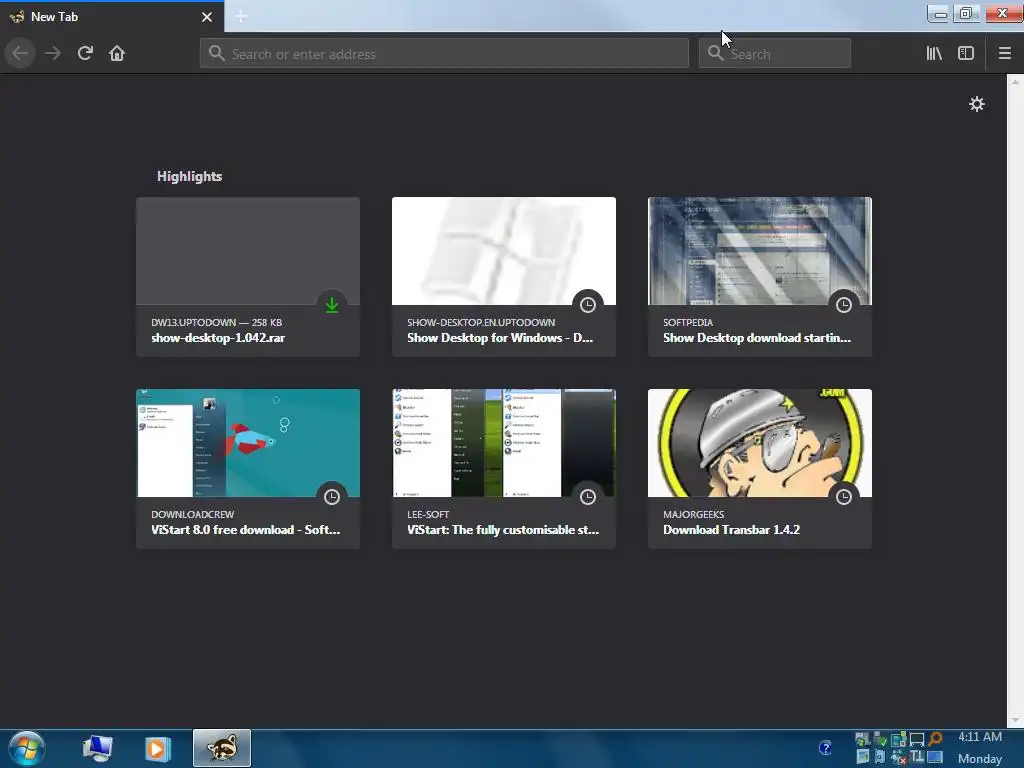Open link 'Show Desktop download startin...'
Image resolution: width=1024 pixels, height=768 pixels.
(x=757, y=338)
